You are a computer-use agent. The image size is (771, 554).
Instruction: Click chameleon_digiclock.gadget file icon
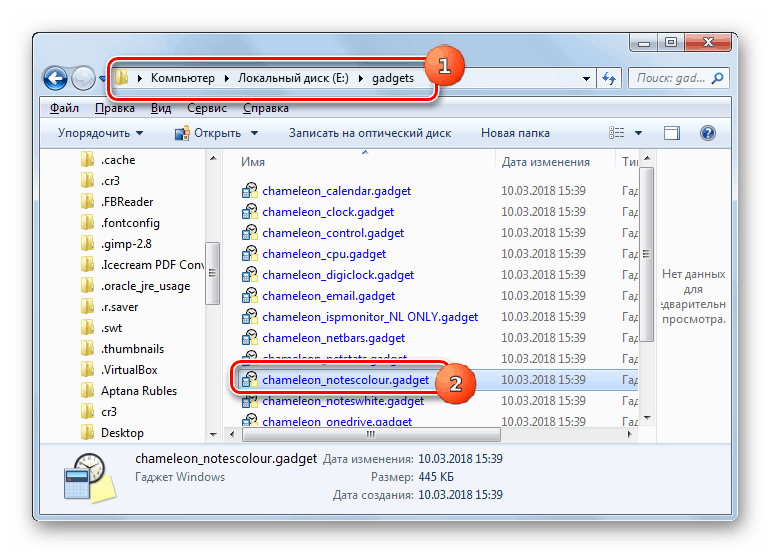coord(250,275)
